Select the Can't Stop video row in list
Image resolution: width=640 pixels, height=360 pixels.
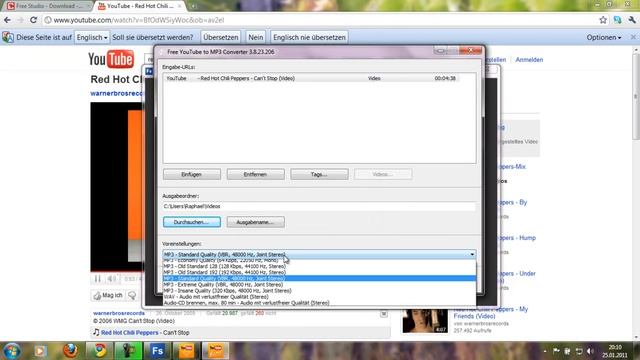[x=312, y=78]
